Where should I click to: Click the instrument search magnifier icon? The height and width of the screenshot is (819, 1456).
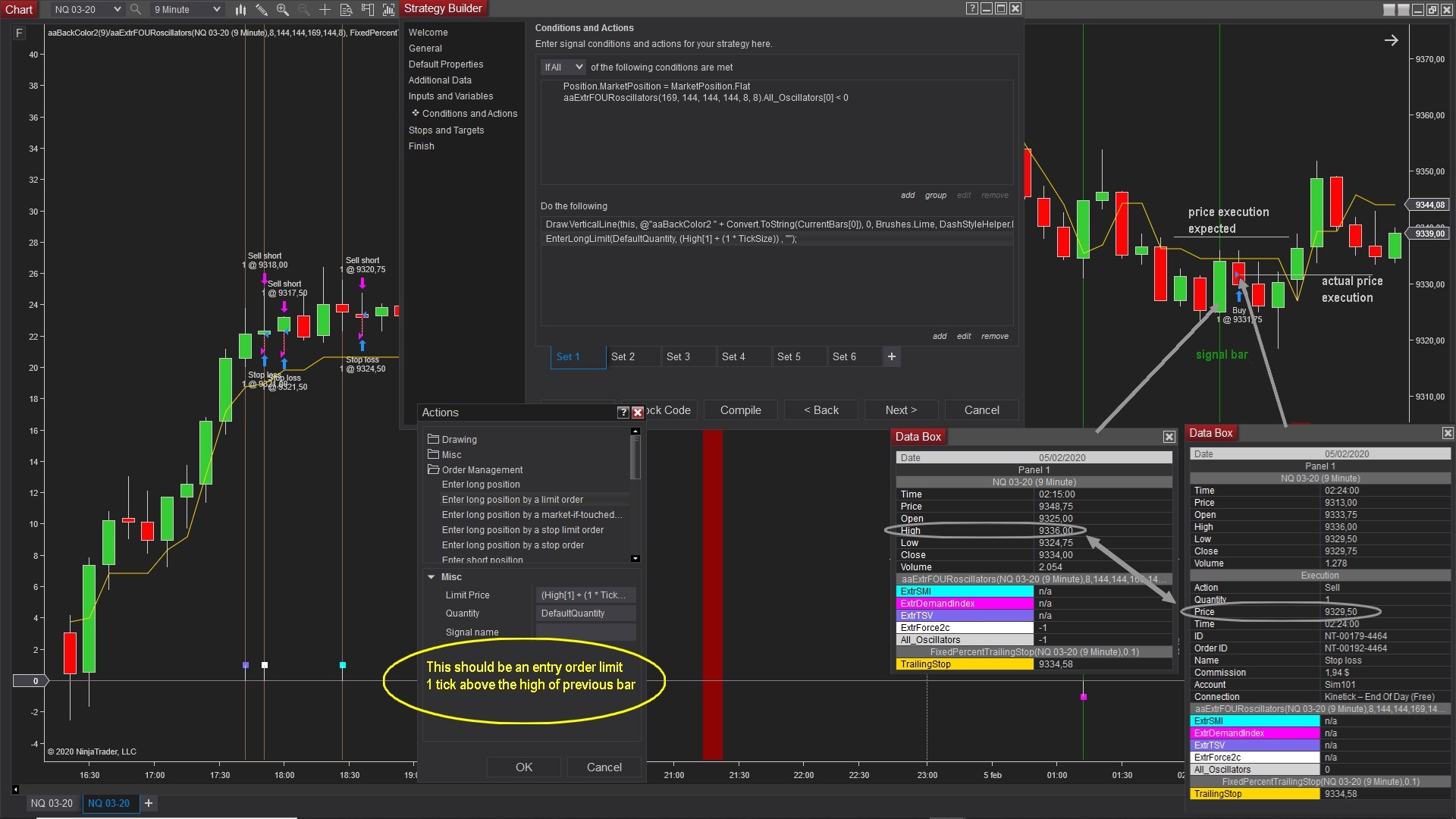[x=136, y=10]
